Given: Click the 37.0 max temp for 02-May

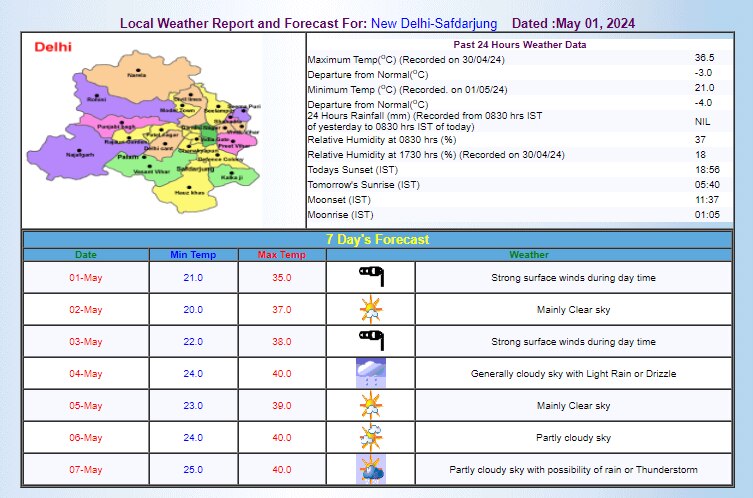Looking at the screenshot, I should (282, 310).
